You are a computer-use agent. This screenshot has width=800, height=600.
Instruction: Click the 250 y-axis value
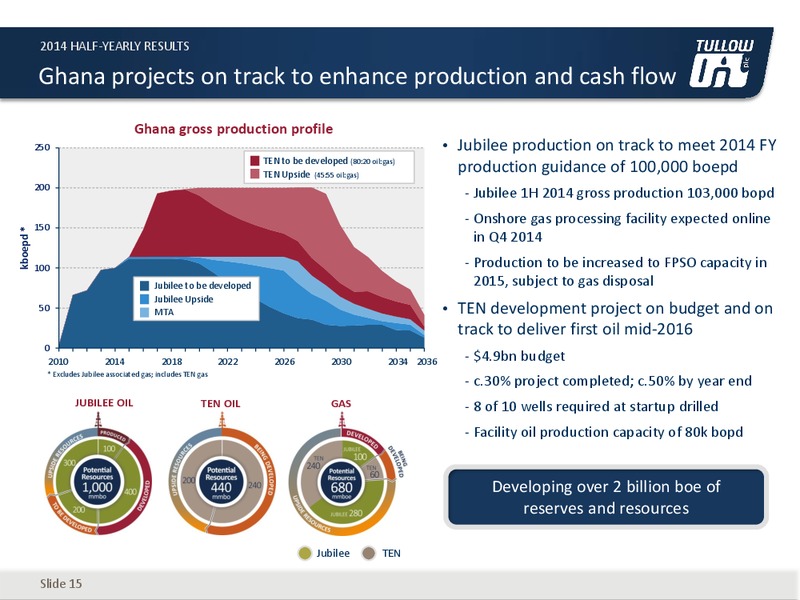[x=42, y=147]
